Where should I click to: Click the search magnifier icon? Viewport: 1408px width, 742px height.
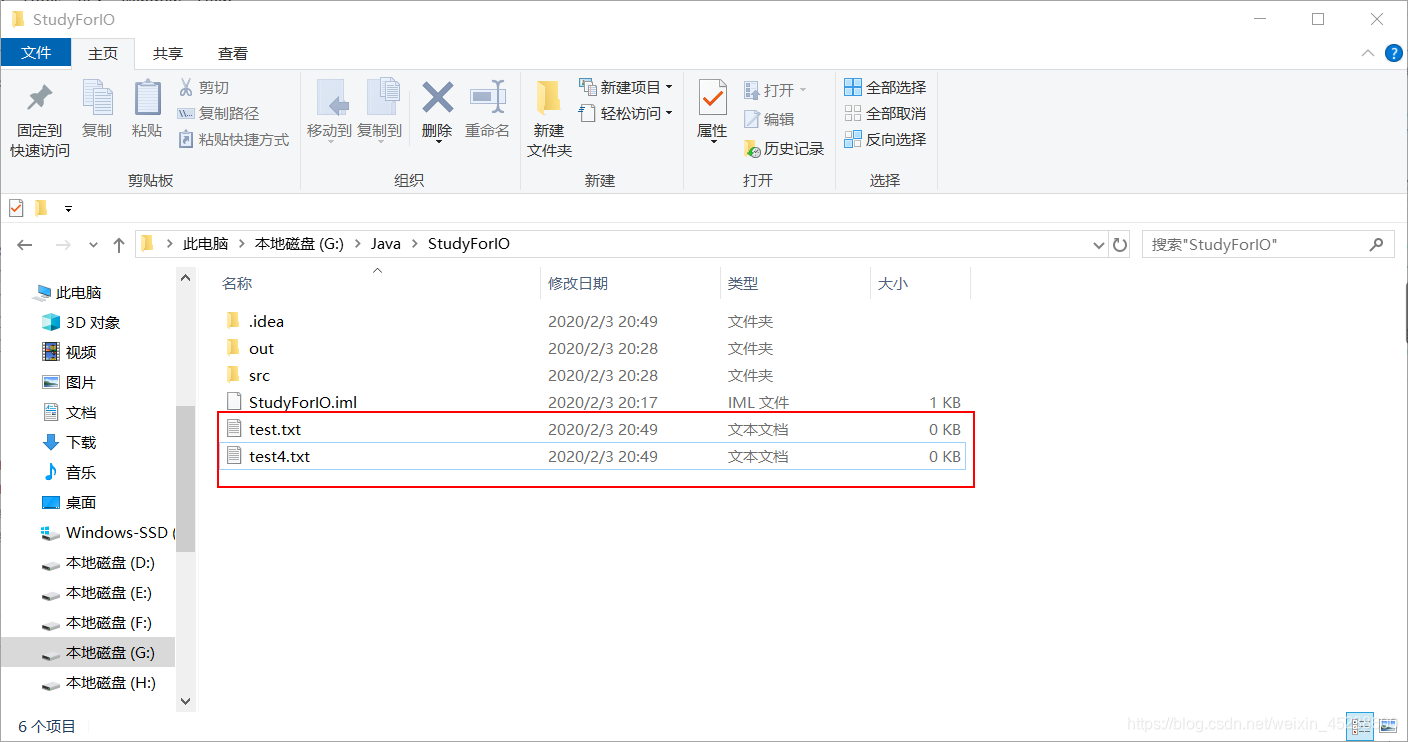click(x=1377, y=244)
